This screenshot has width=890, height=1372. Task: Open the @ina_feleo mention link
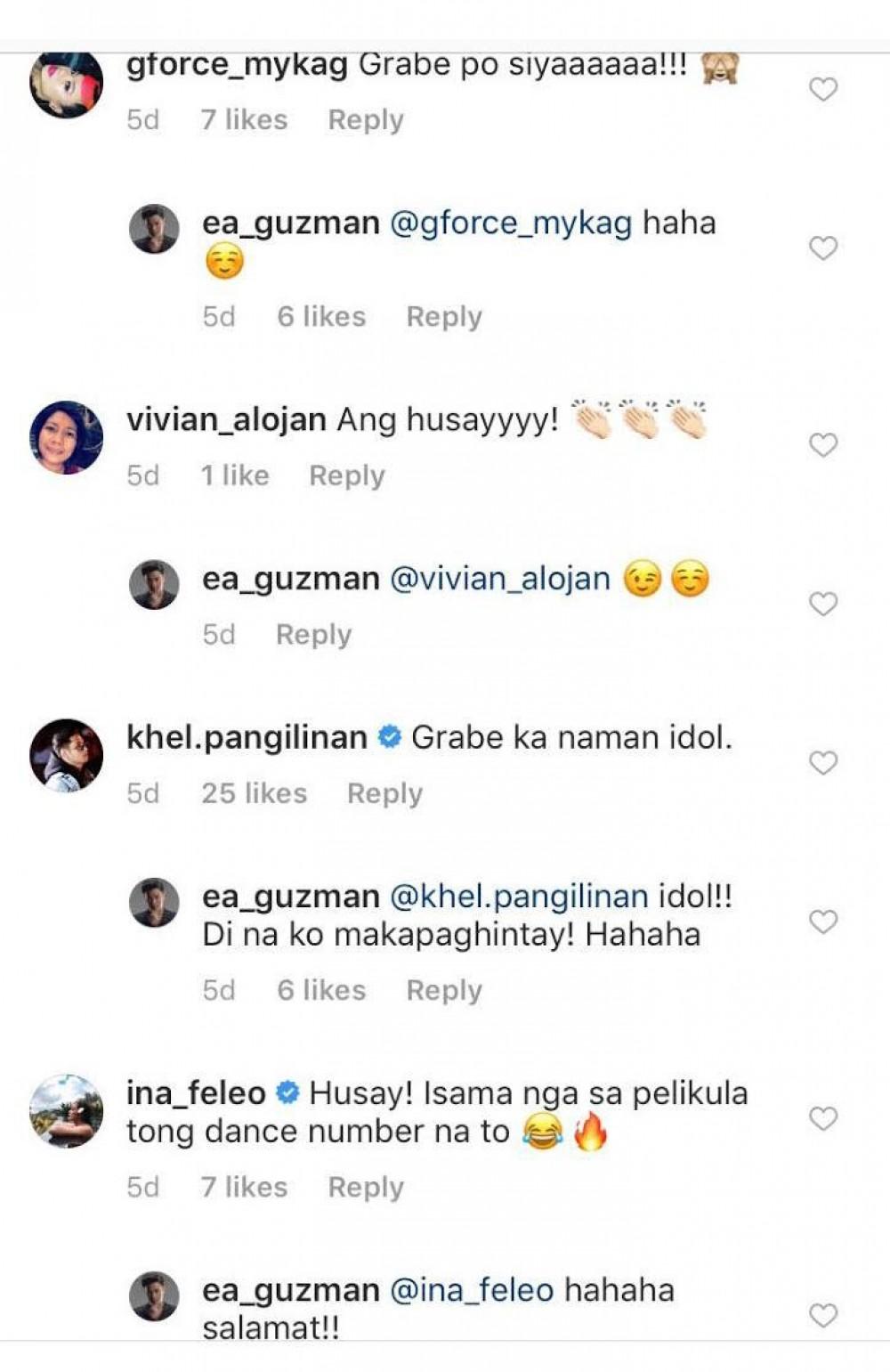472,1290
